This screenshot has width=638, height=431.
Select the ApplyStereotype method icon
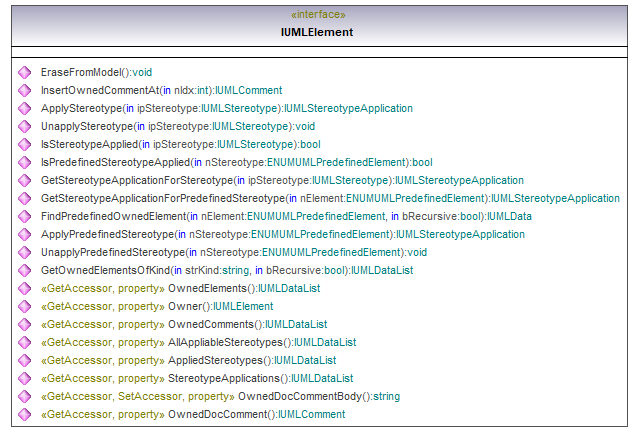24,109
